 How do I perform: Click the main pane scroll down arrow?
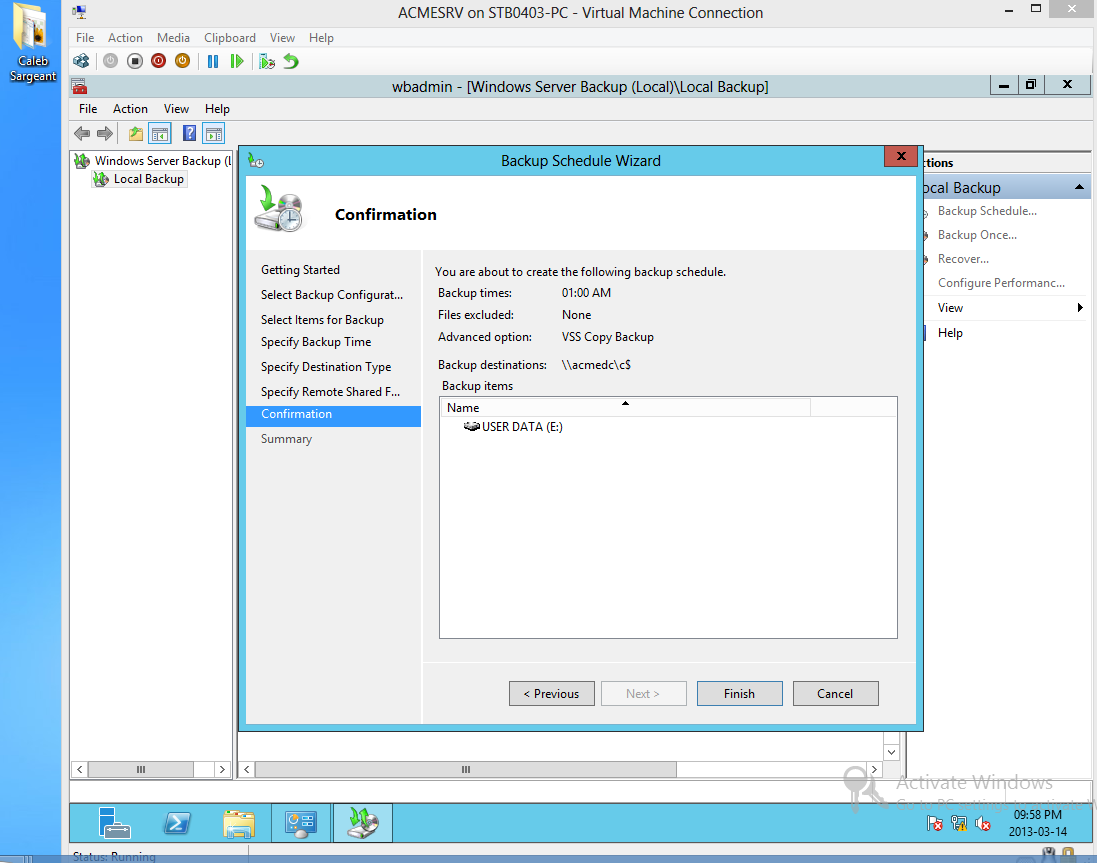tap(891, 753)
